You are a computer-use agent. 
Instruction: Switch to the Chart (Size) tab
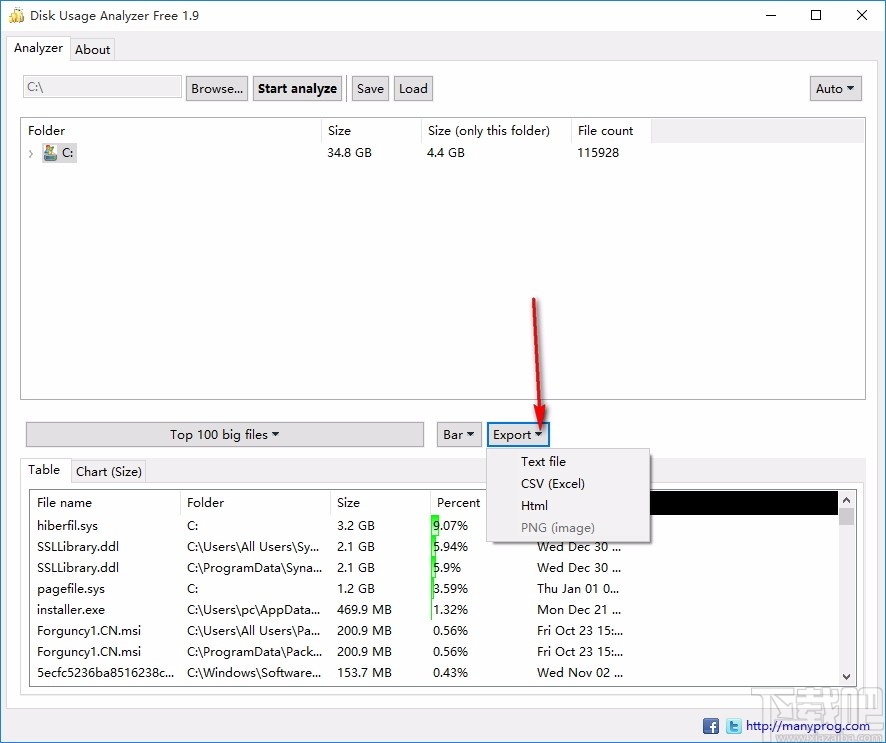tap(108, 471)
